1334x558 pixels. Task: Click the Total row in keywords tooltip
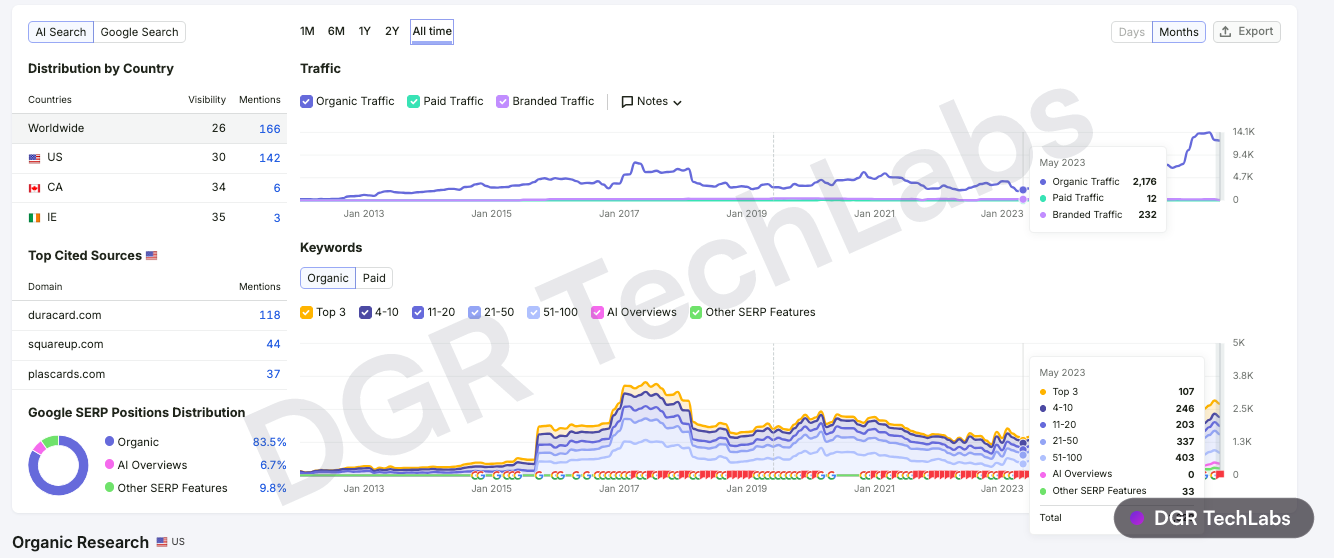pos(1118,518)
